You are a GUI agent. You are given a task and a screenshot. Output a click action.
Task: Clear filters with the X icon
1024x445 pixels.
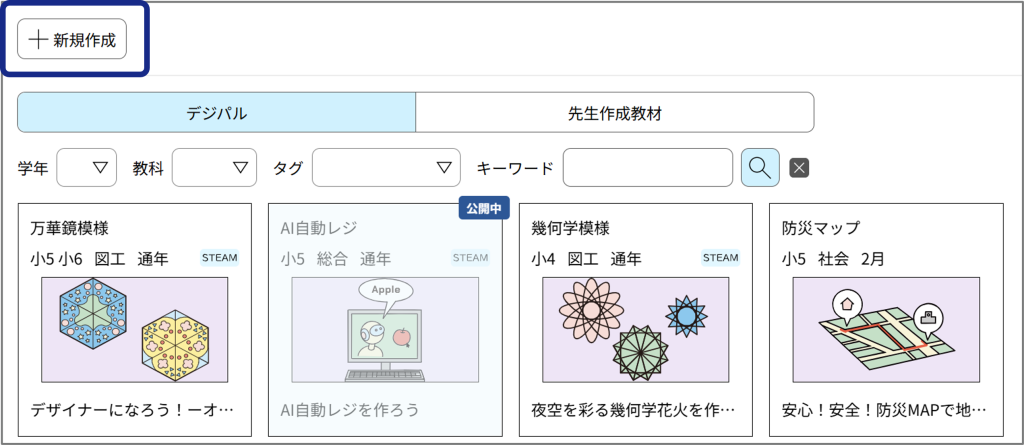[798, 167]
